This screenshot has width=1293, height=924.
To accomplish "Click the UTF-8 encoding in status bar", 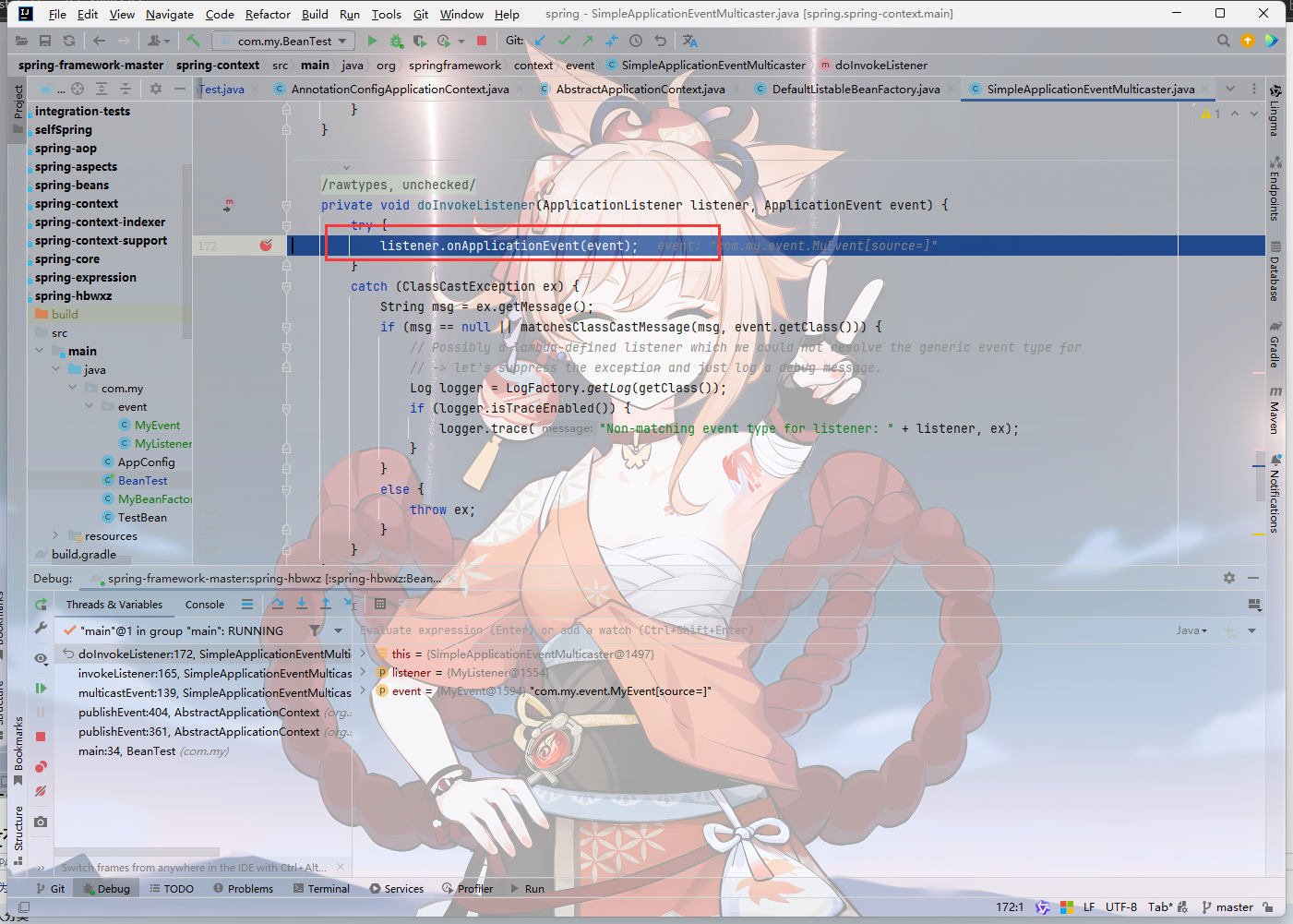I will (x=1120, y=906).
